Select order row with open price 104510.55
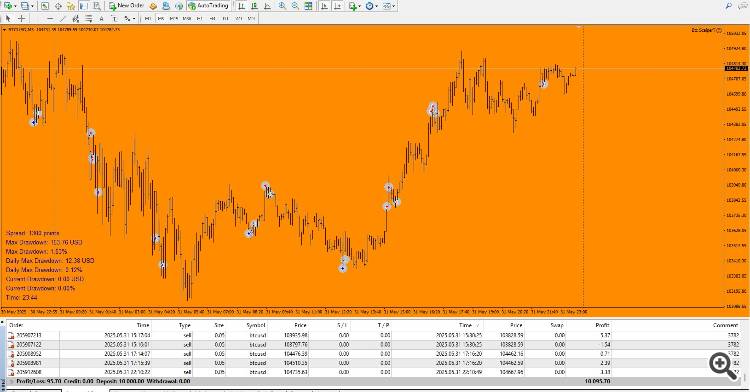The height and width of the screenshot is (392, 750). pyautogui.click(x=374, y=363)
